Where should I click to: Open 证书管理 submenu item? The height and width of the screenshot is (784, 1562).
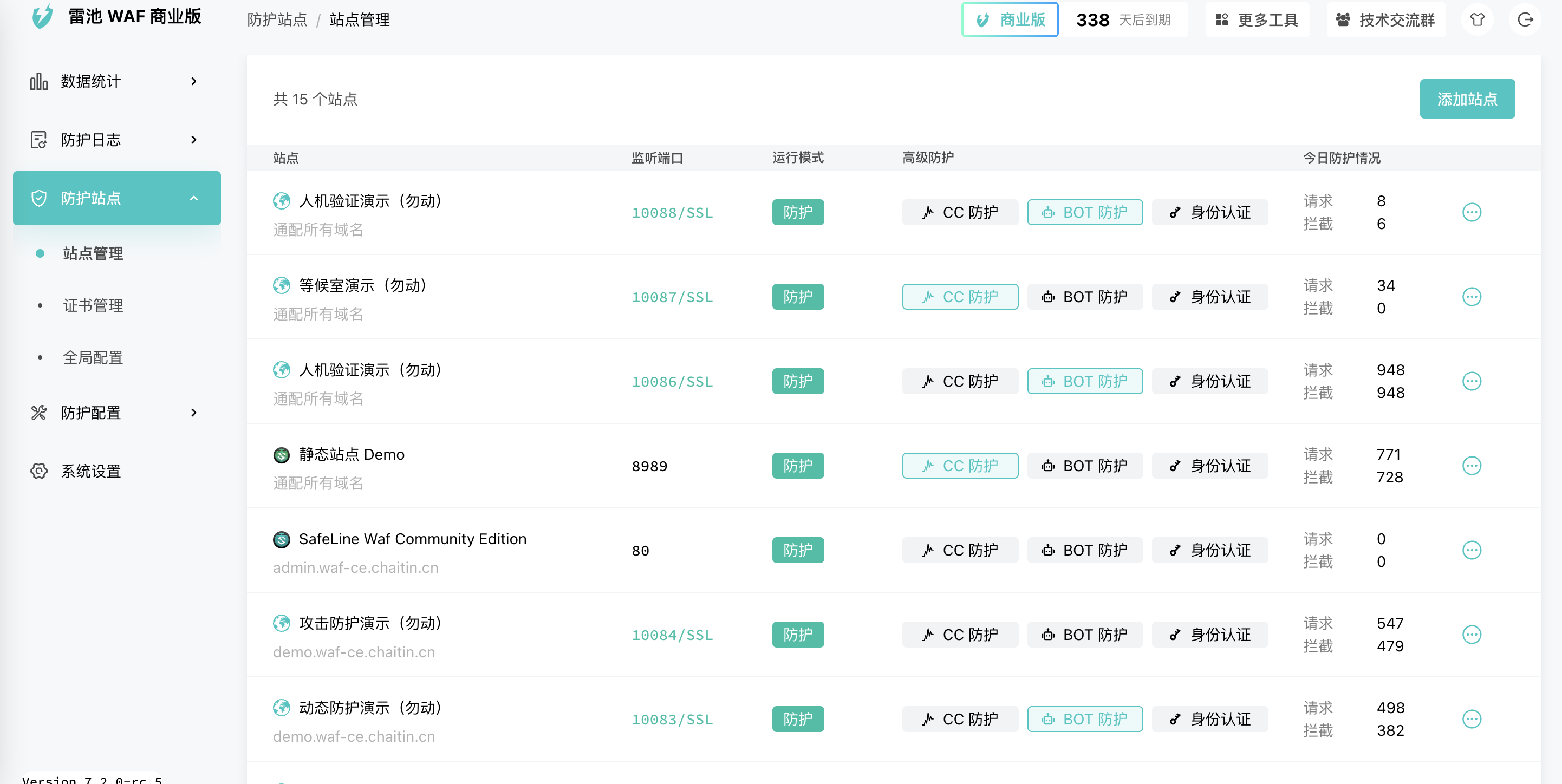click(x=93, y=305)
